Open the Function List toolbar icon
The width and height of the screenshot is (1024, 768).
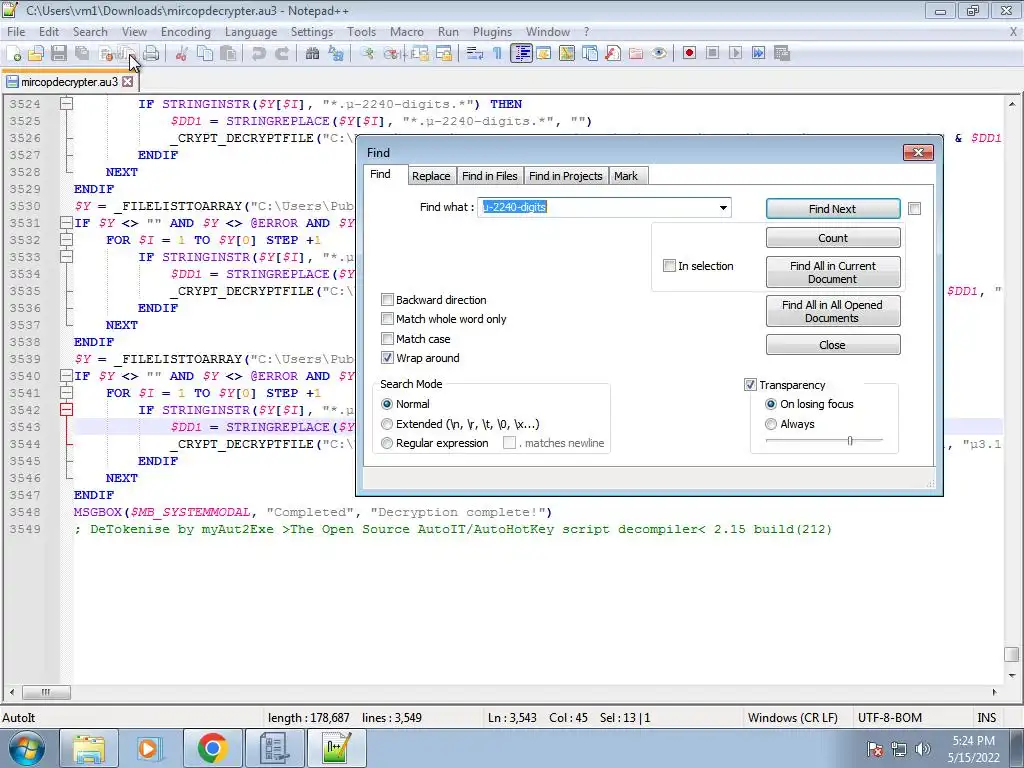point(613,54)
